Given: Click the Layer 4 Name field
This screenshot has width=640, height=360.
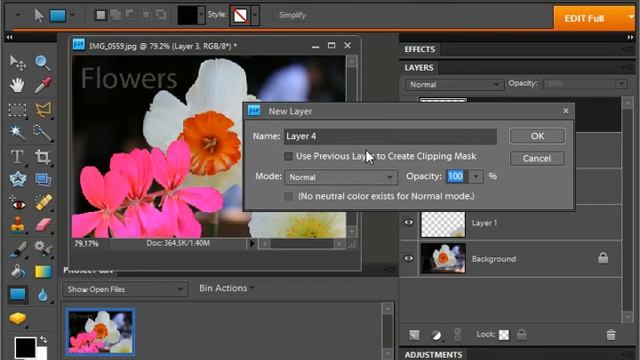Looking at the screenshot, I should (x=390, y=136).
